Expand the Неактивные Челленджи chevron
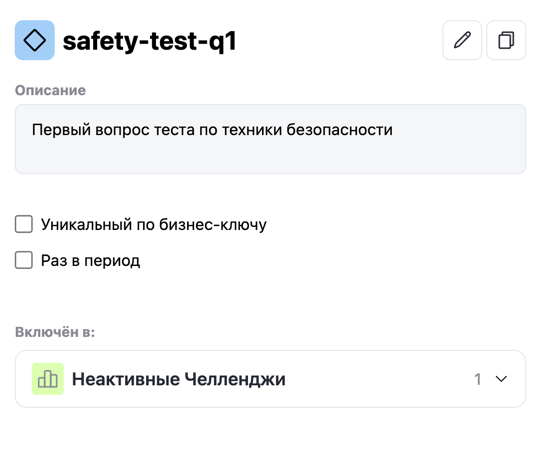Image resolution: width=550 pixels, height=453 pixels. [x=501, y=379]
